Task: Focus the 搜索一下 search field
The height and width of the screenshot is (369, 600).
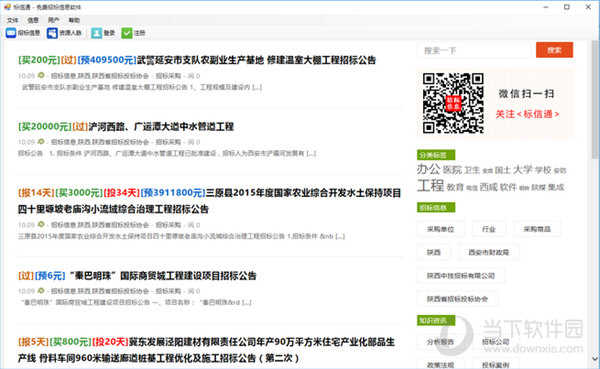Action: pos(474,50)
